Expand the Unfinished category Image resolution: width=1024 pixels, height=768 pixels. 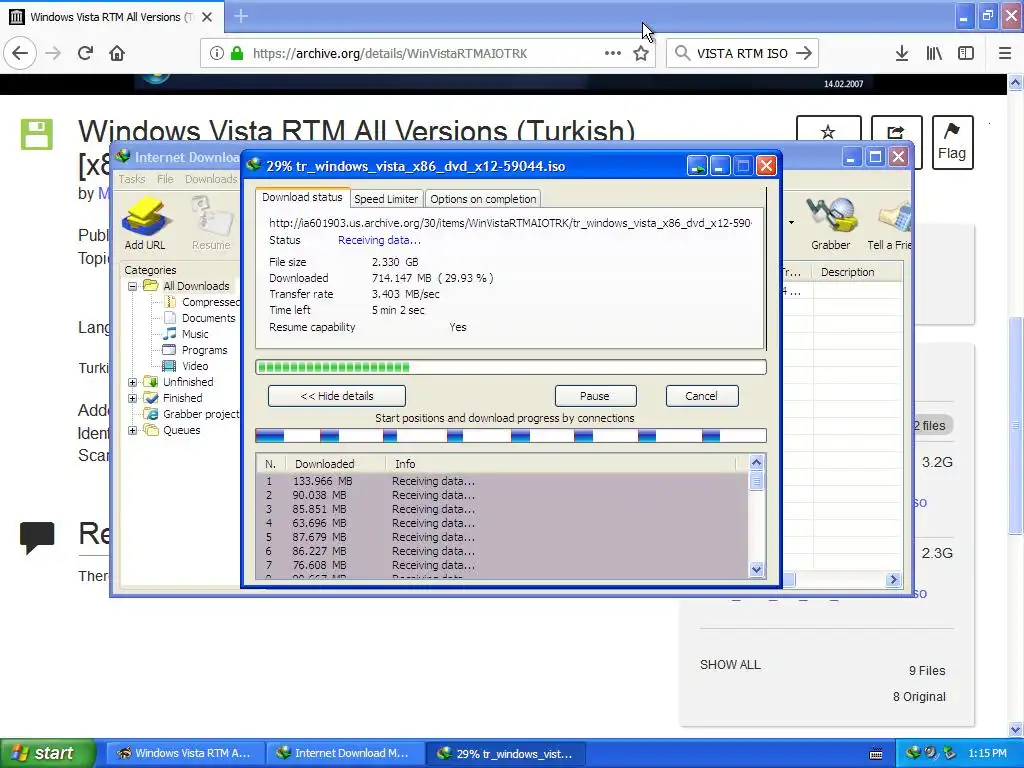pos(132,382)
